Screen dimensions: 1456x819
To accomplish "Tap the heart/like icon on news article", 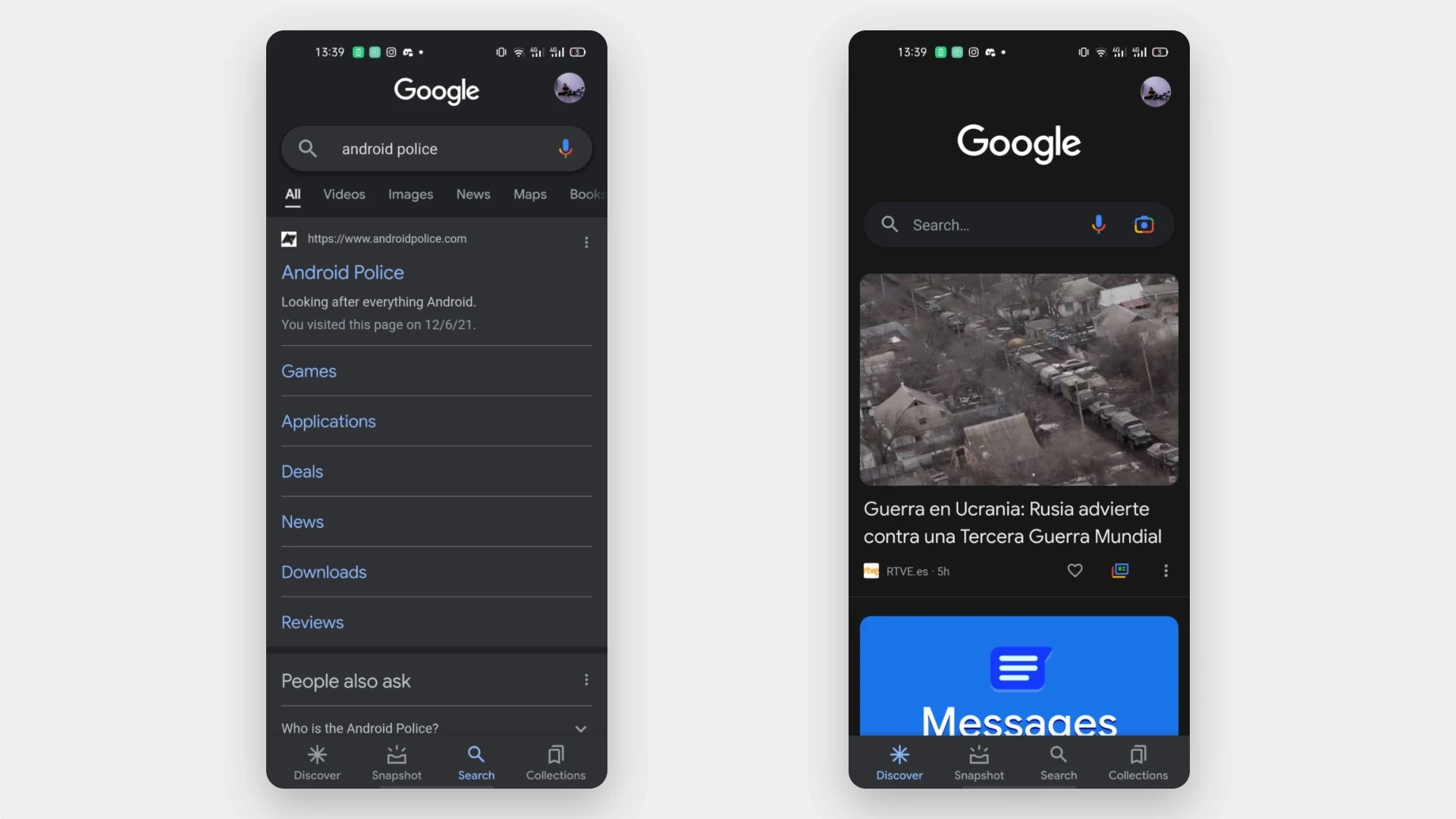I will [x=1075, y=570].
